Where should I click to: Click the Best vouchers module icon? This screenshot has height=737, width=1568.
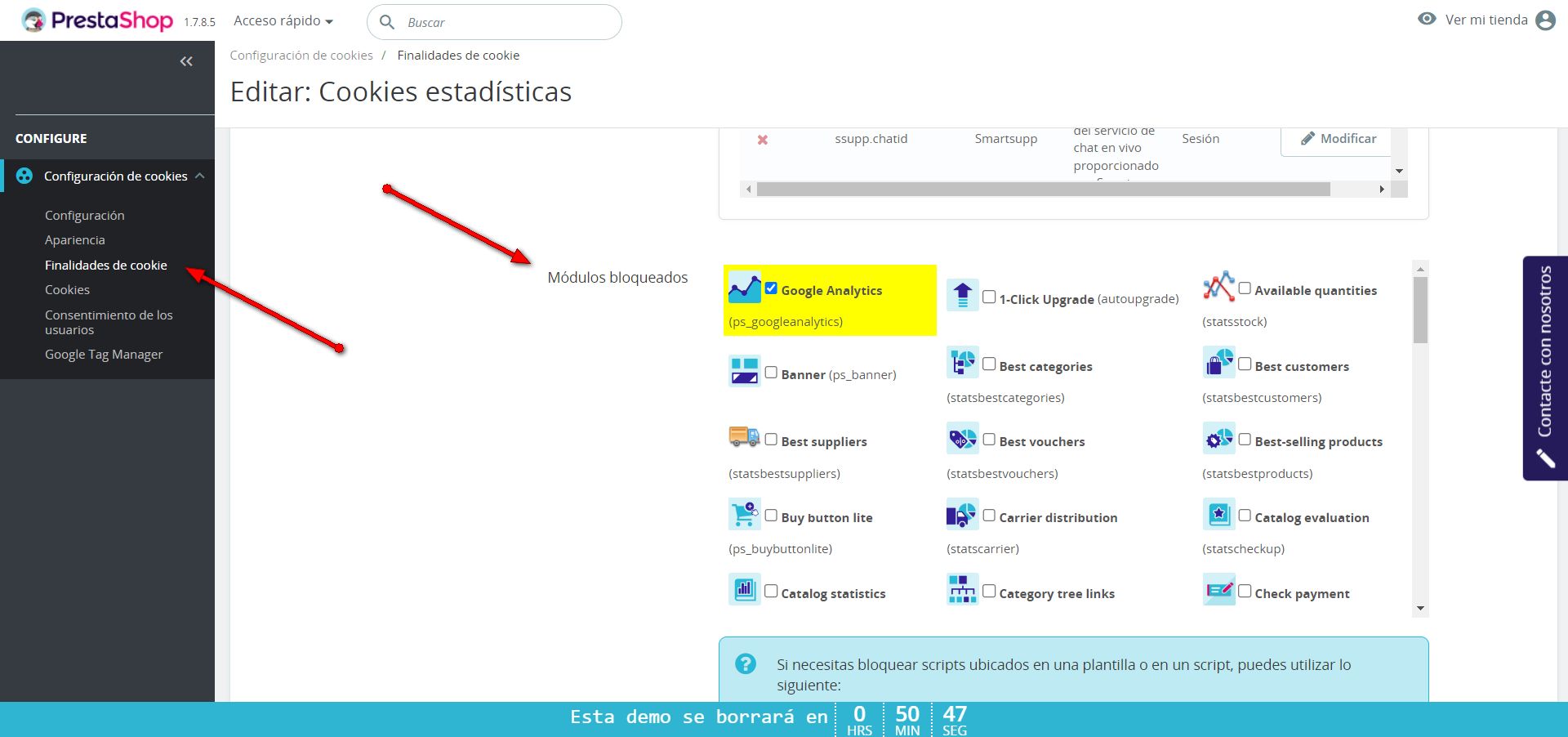tap(963, 438)
